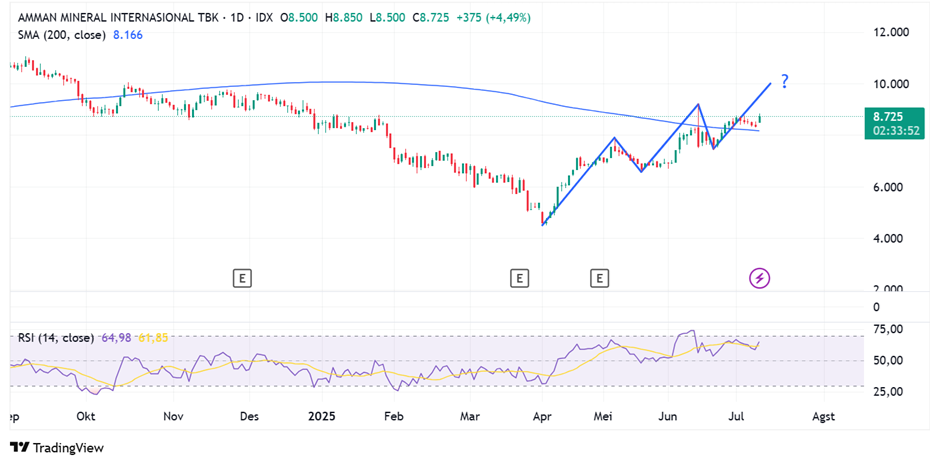Open the leftmost earnings E marker
This screenshot has width=930, height=465.
pyautogui.click(x=241, y=277)
